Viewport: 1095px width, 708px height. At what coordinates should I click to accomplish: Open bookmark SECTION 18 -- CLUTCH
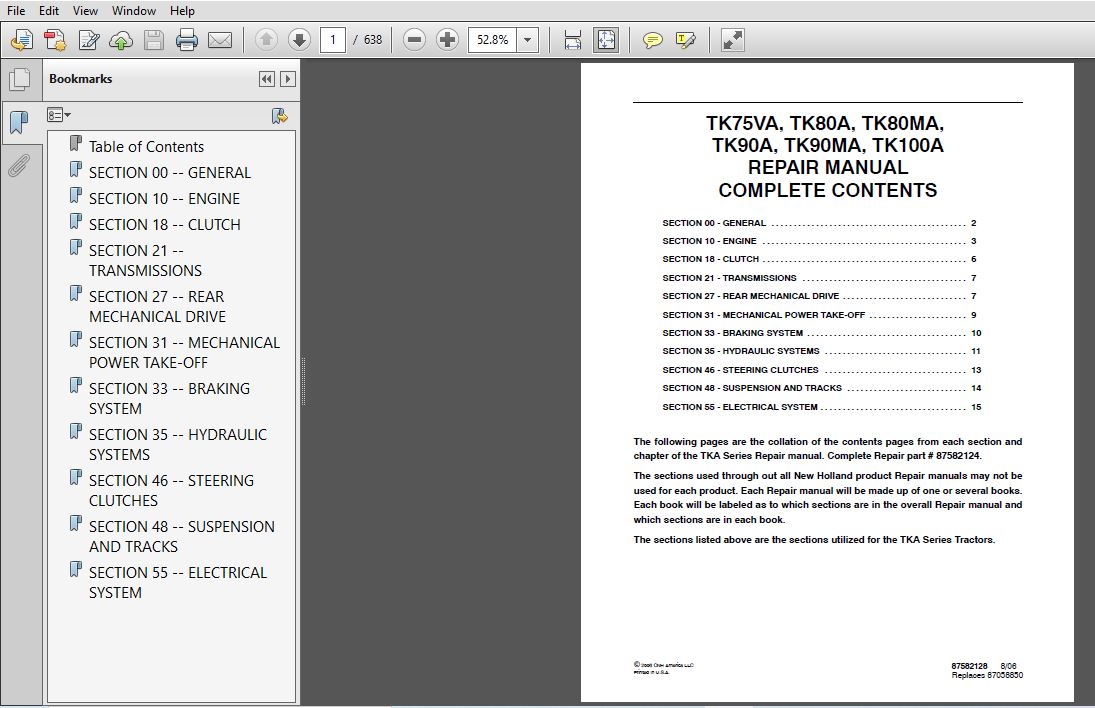(x=165, y=224)
